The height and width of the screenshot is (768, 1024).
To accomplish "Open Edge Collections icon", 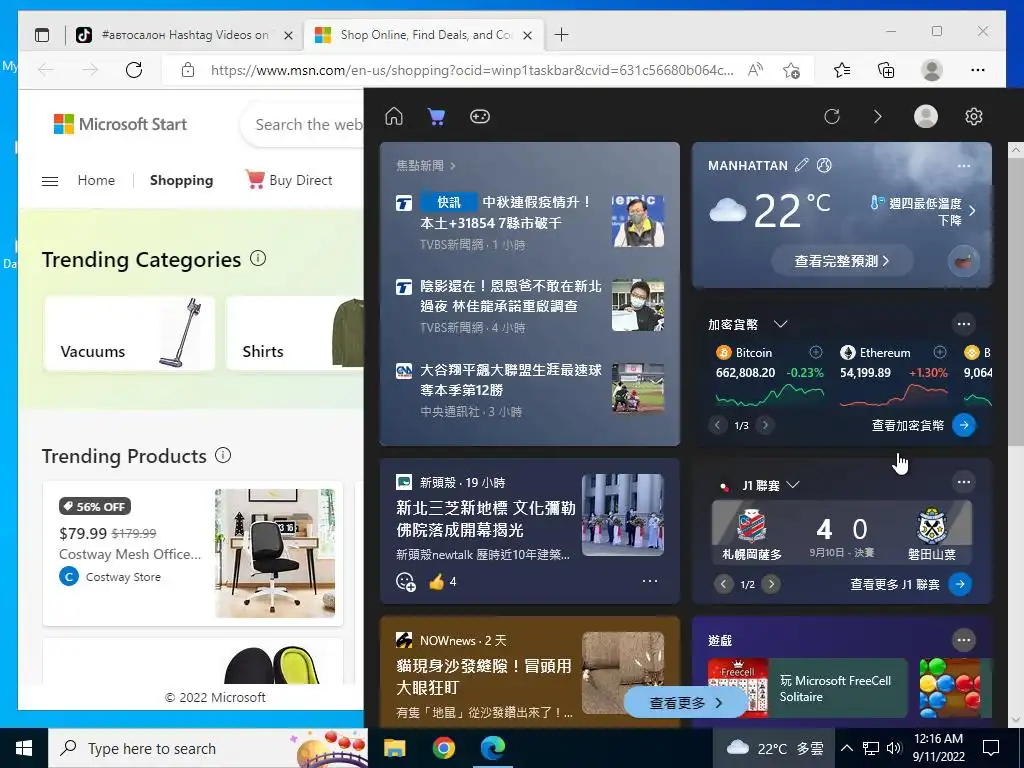I will pos(886,70).
